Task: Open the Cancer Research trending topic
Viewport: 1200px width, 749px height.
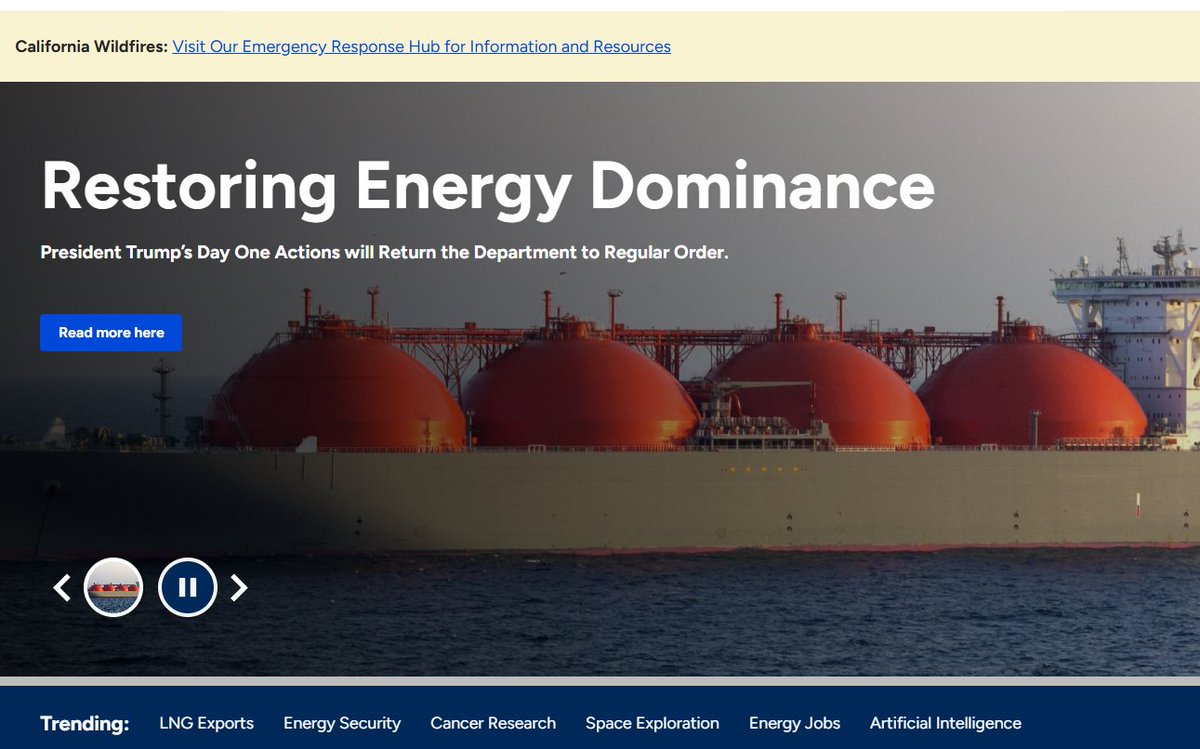Action: point(493,723)
